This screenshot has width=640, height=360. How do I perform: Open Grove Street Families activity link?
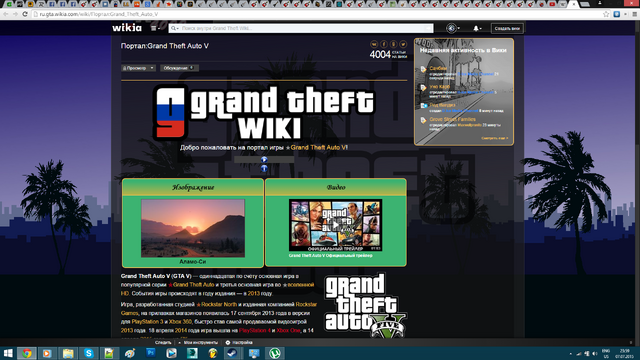click(452, 120)
